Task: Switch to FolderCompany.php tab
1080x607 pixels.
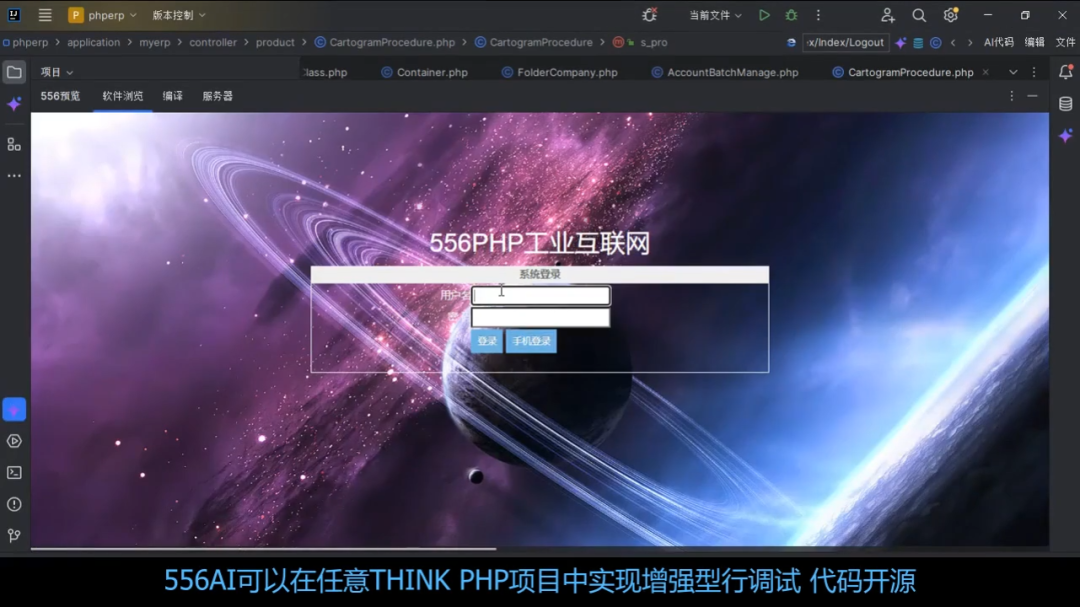Action: pyautogui.click(x=559, y=72)
